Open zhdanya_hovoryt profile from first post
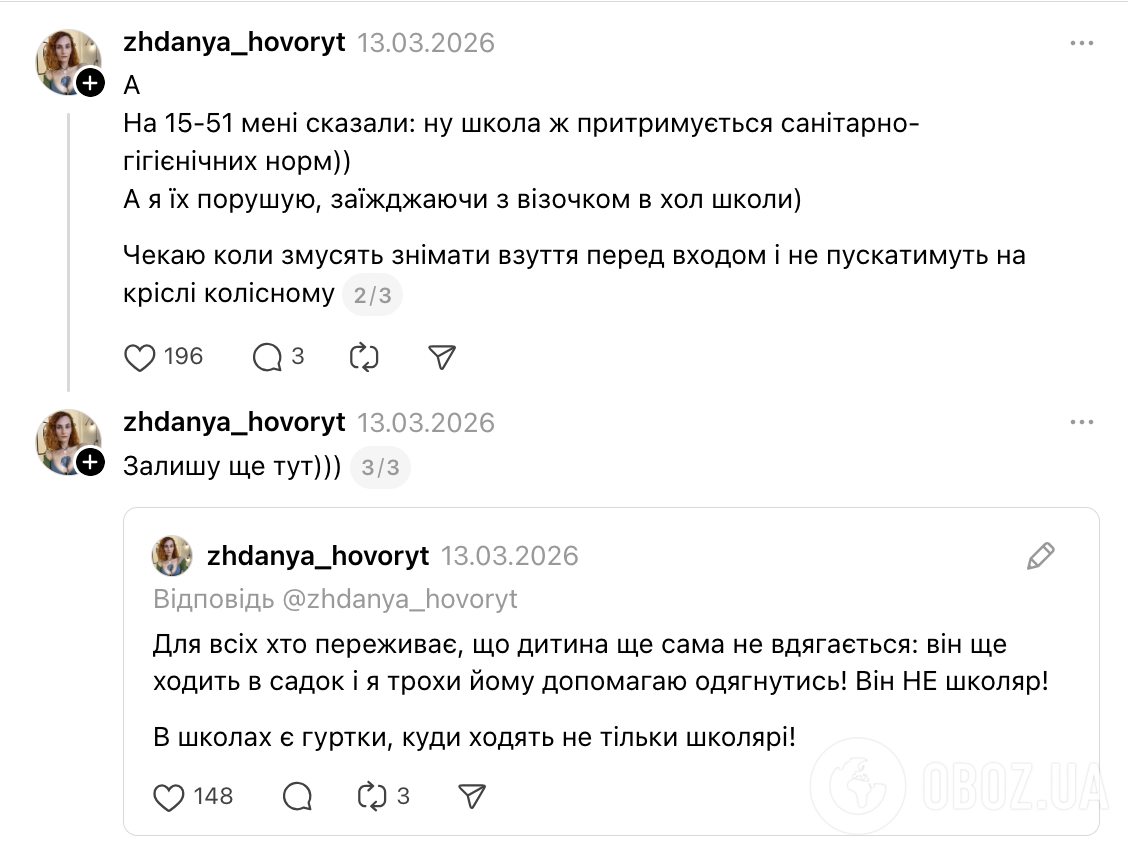The width and height of the screenshot is (1128, 850). coord(232,42)
